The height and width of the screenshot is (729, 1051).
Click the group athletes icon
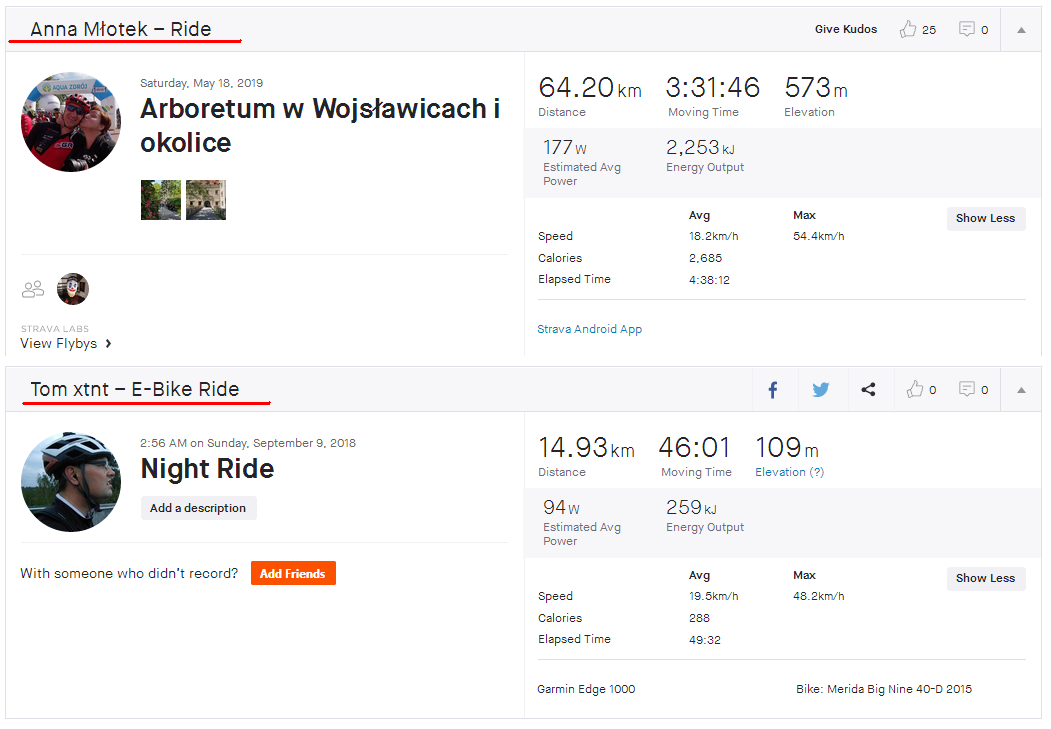pyautogui.click(x=33, y=289)
